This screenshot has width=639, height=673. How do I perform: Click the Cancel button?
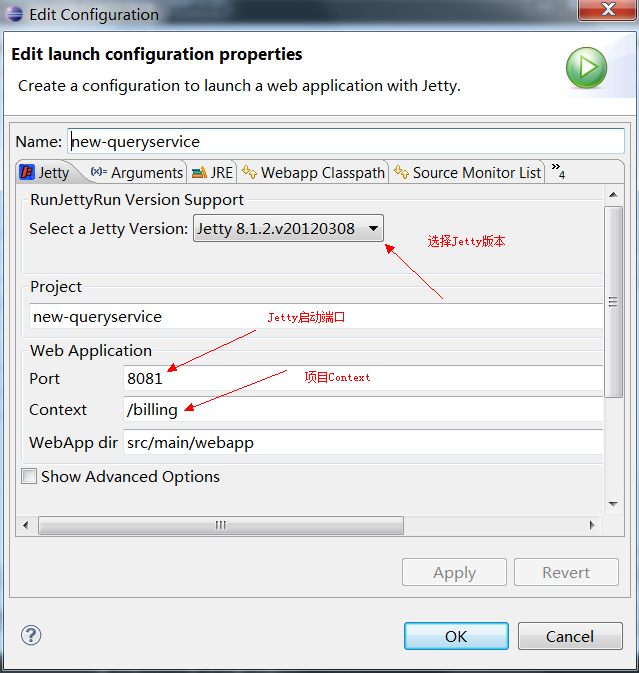570,636
